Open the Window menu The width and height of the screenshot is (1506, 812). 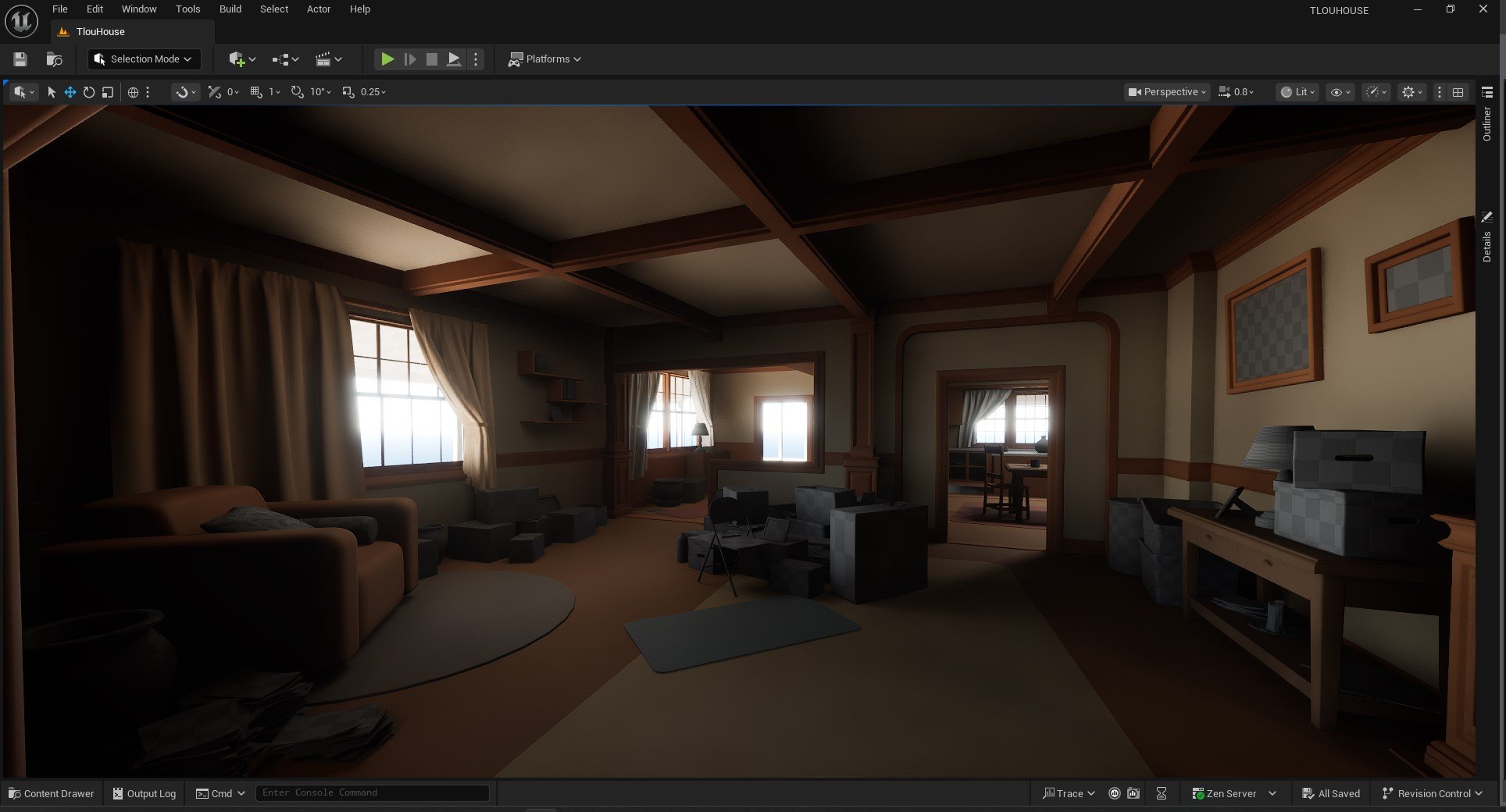139,9
